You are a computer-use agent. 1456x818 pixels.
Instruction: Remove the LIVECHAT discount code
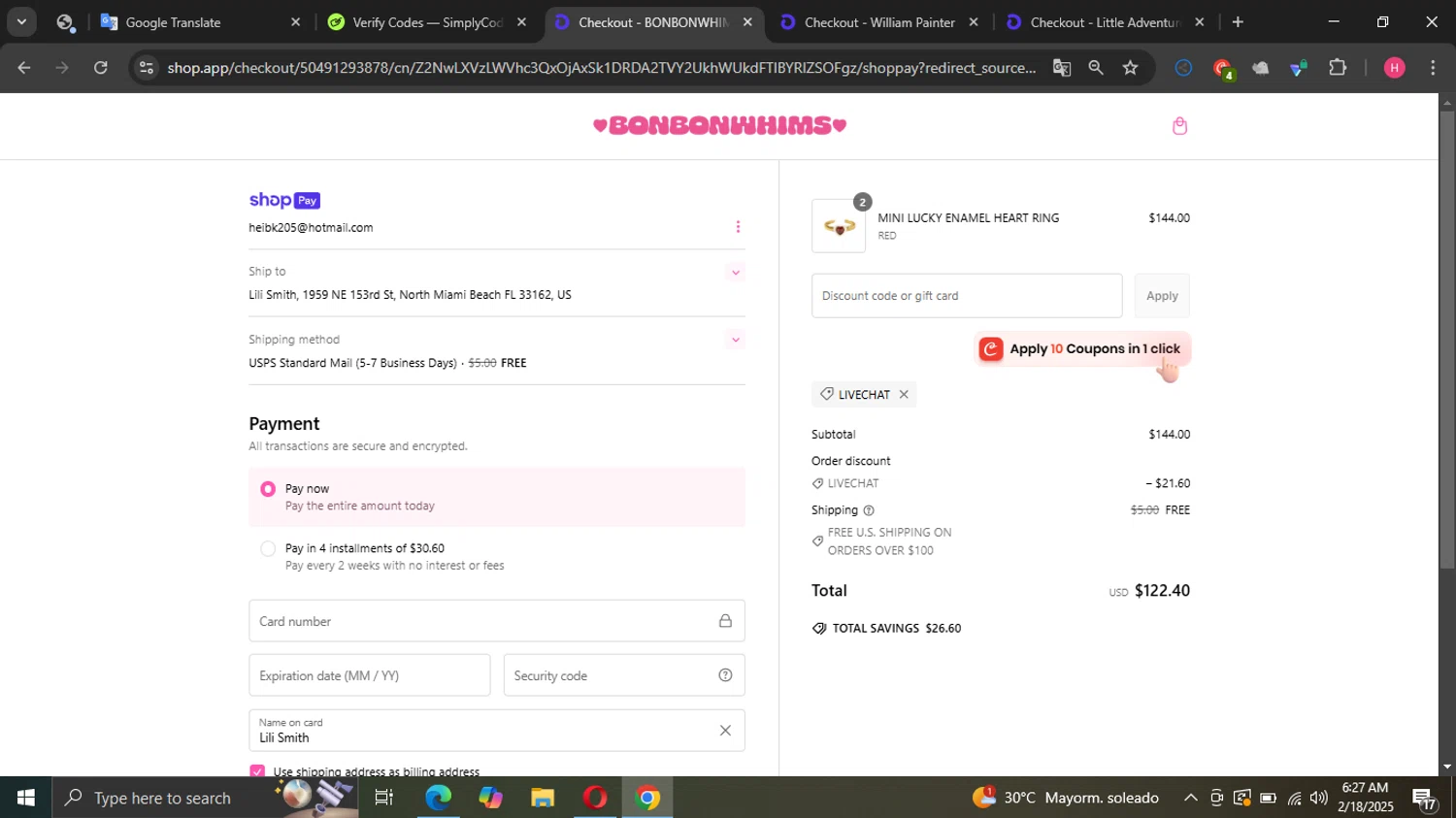click(904, 394)
